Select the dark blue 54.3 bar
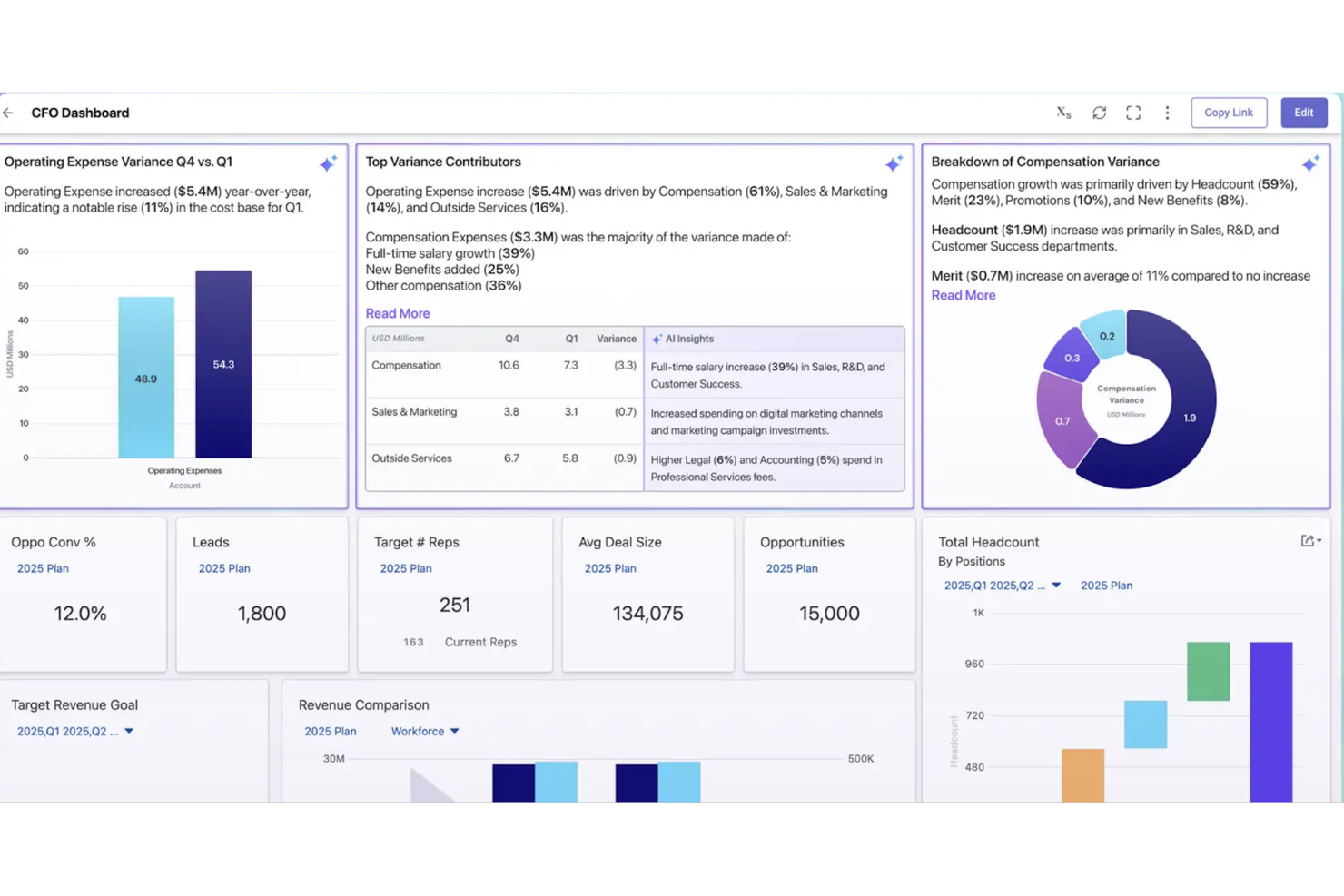This screenshot has width=1344, height=896. 223,364
